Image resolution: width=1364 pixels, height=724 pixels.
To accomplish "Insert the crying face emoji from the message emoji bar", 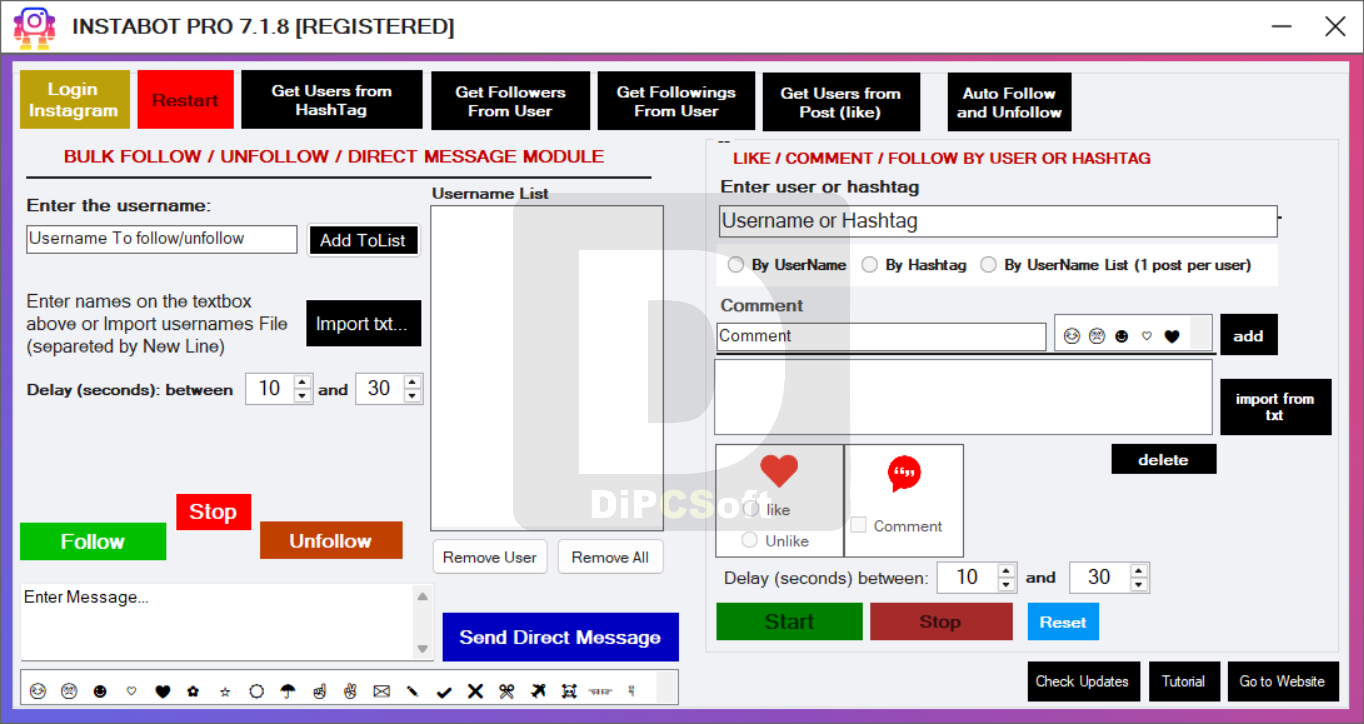I will click(69, 691).
